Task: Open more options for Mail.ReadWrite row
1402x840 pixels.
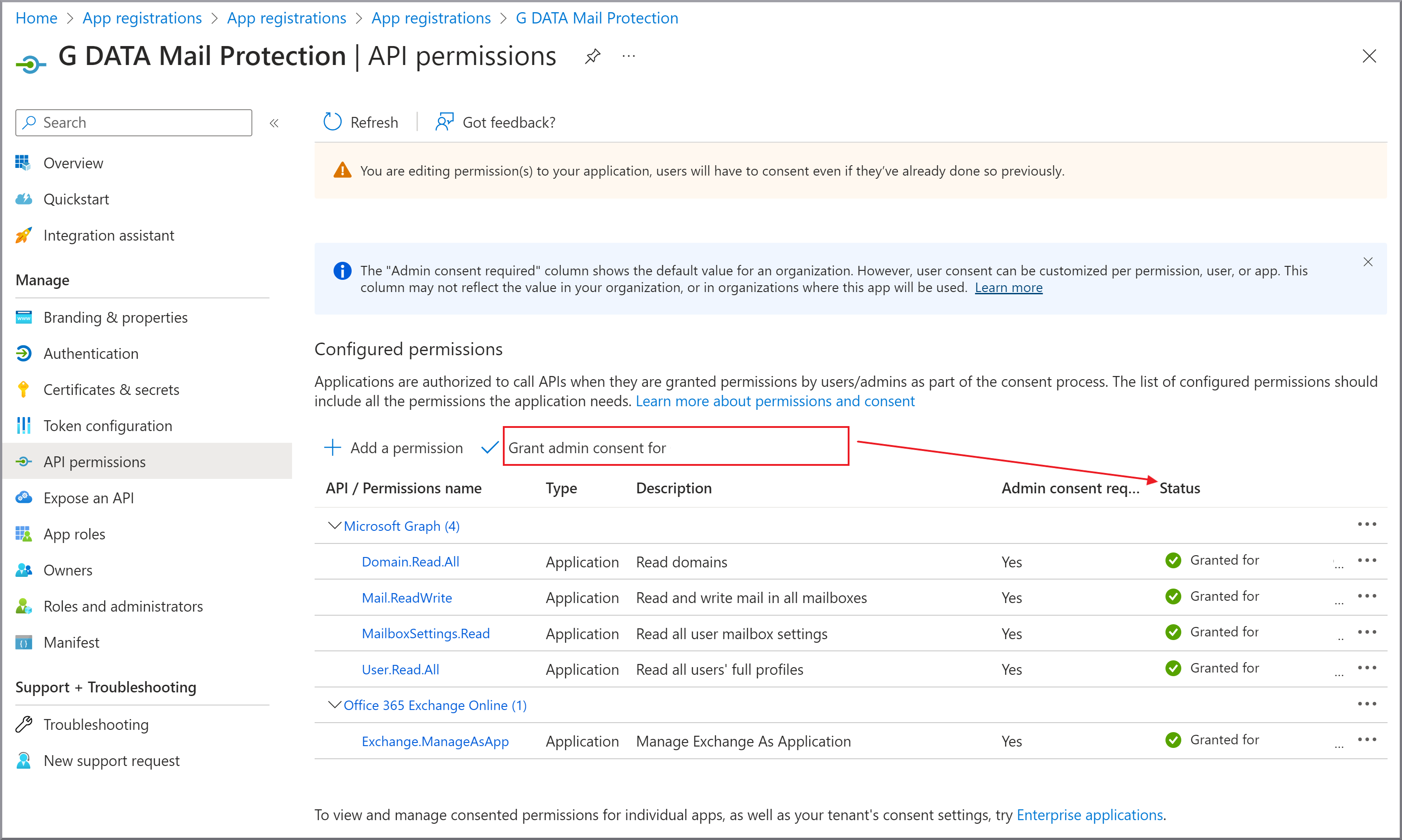Action: [x=1366, y=596]
